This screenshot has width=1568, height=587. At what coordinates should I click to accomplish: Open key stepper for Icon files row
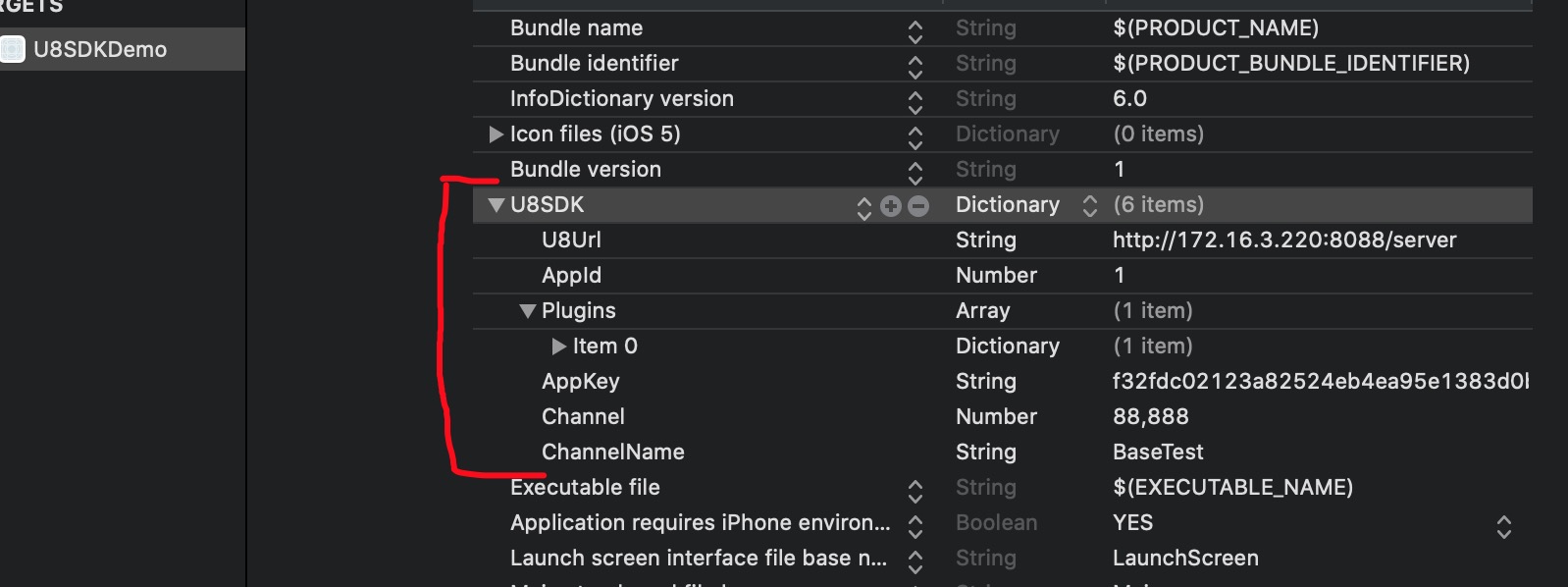point(915,138)
